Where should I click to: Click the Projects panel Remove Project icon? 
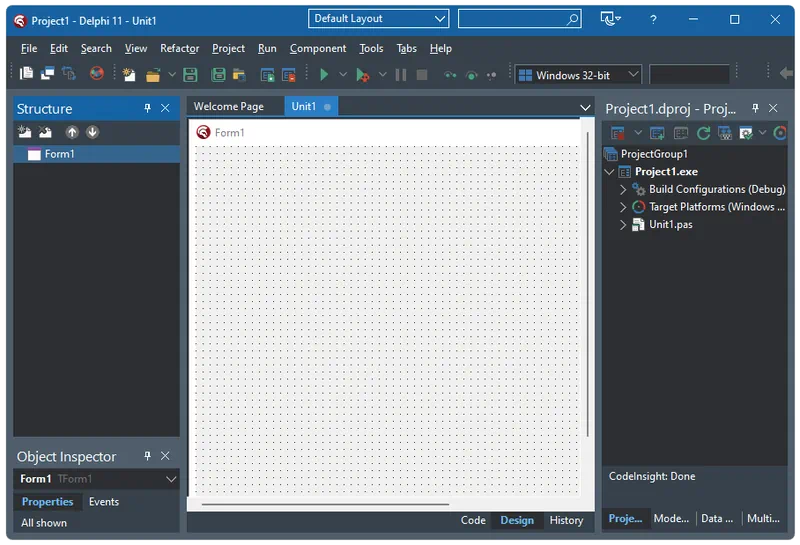point(618,133)
